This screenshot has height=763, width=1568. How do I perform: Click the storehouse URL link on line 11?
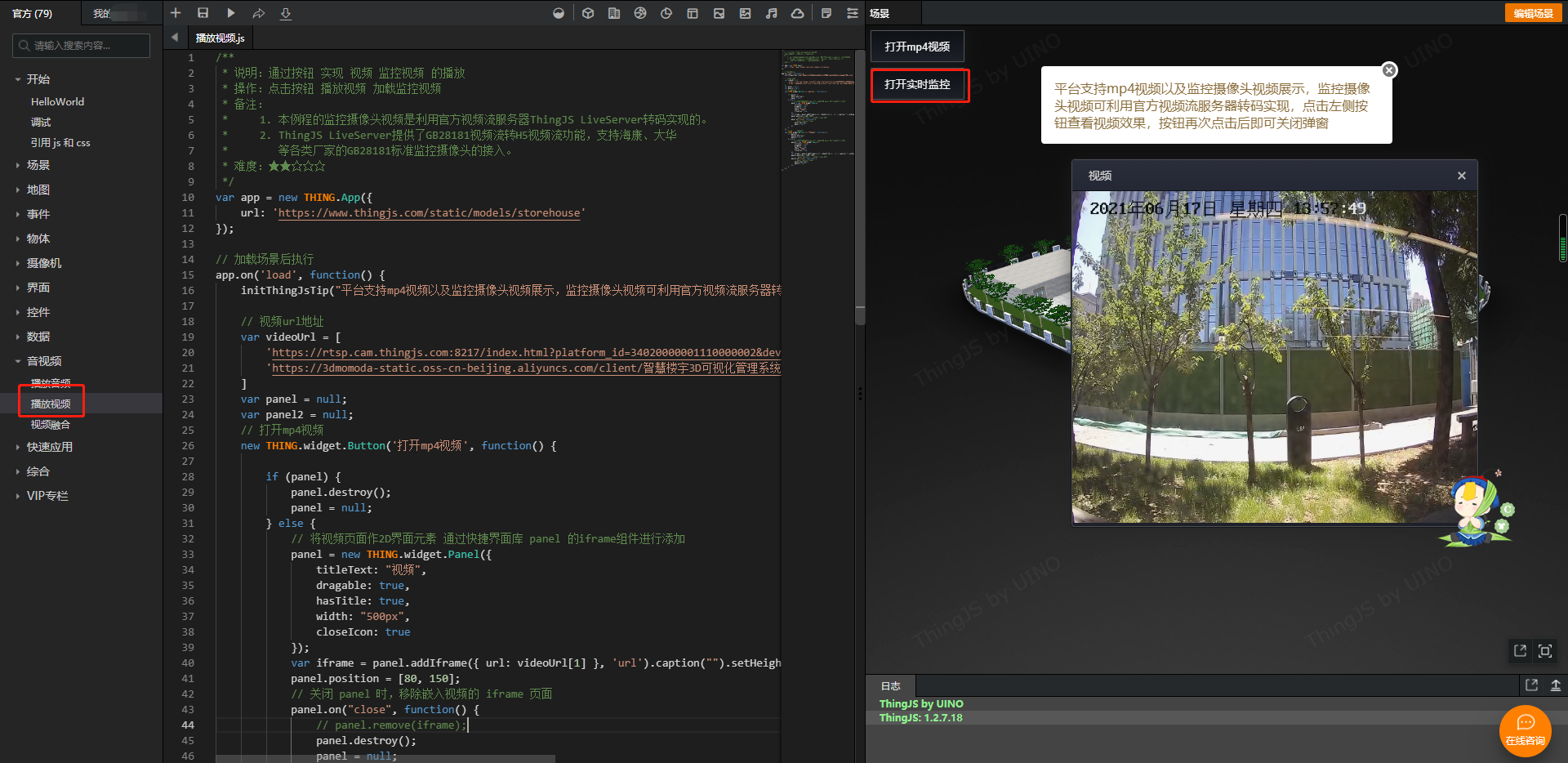[x=429, y=213]
